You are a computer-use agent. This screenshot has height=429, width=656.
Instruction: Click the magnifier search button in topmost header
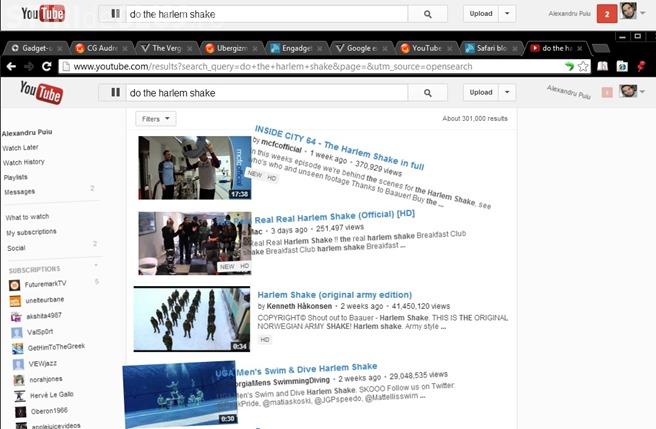[x=428, y=14]
